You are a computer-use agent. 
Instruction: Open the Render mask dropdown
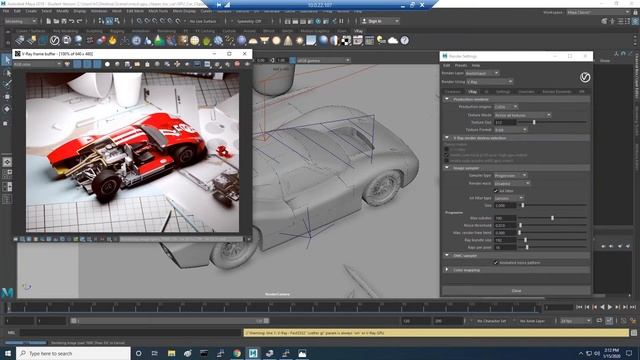(x=512, y=183)
